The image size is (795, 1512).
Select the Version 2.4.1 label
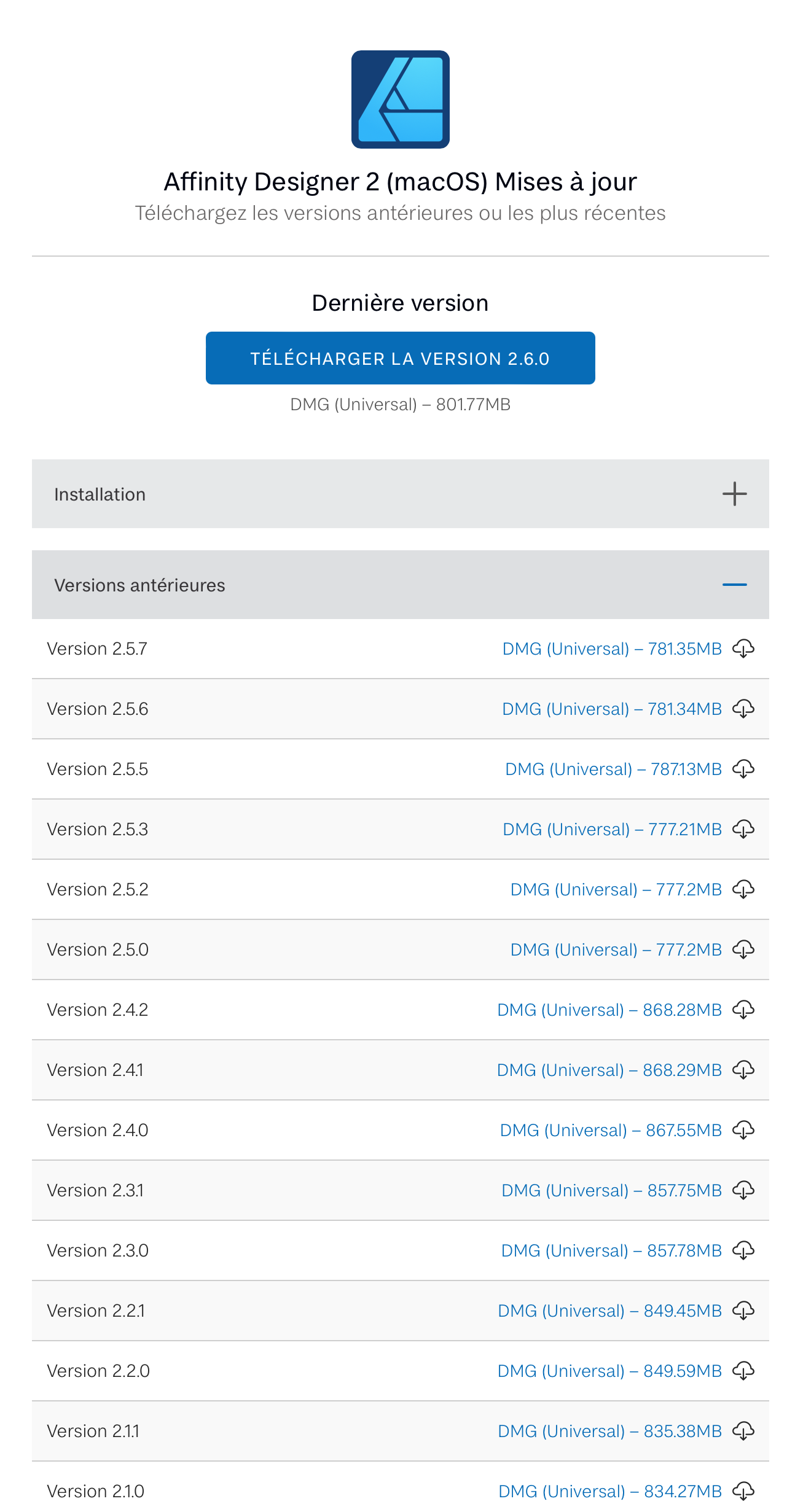coord(95,1070)
